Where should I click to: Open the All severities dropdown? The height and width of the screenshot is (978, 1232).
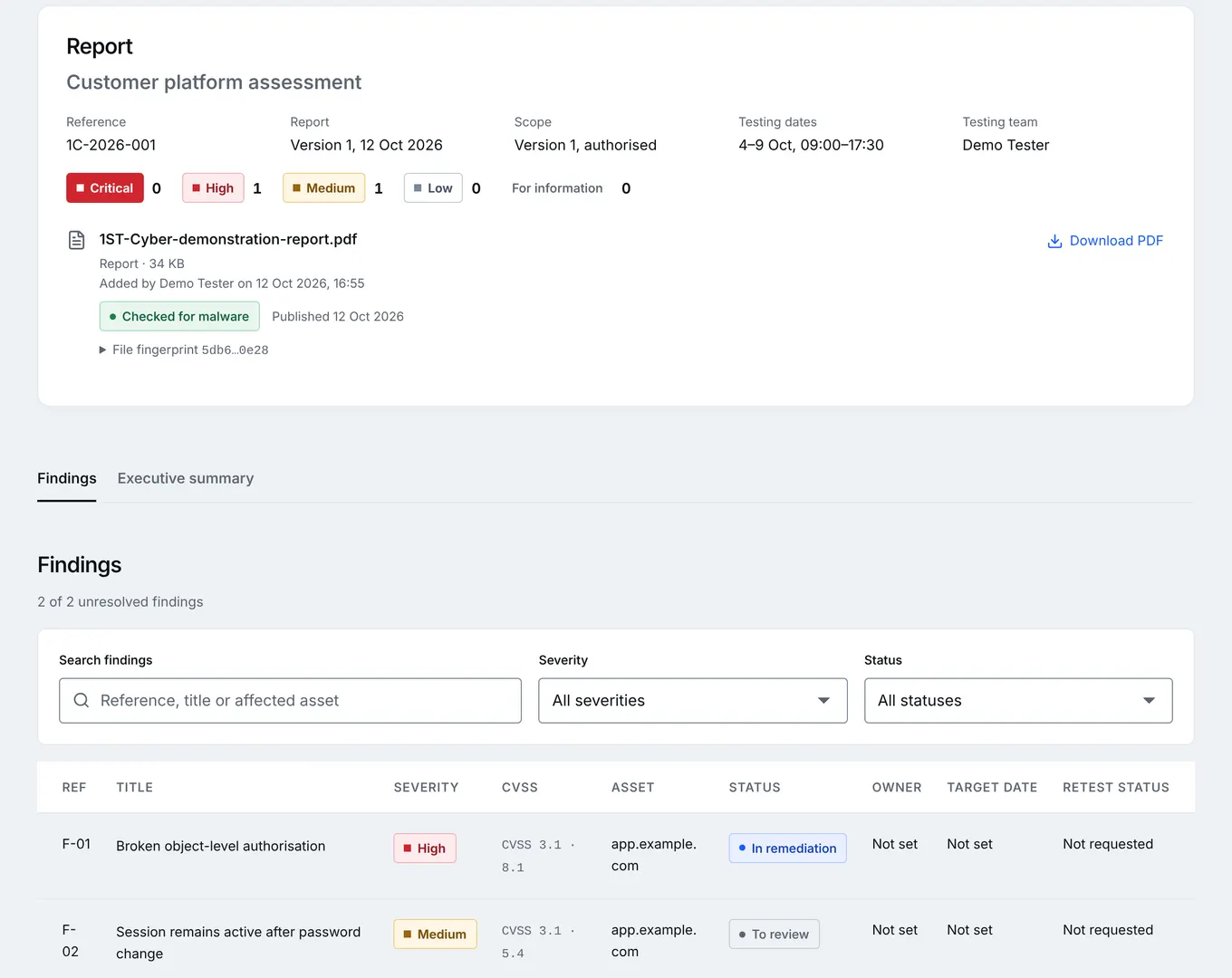[x=693, y=701]
